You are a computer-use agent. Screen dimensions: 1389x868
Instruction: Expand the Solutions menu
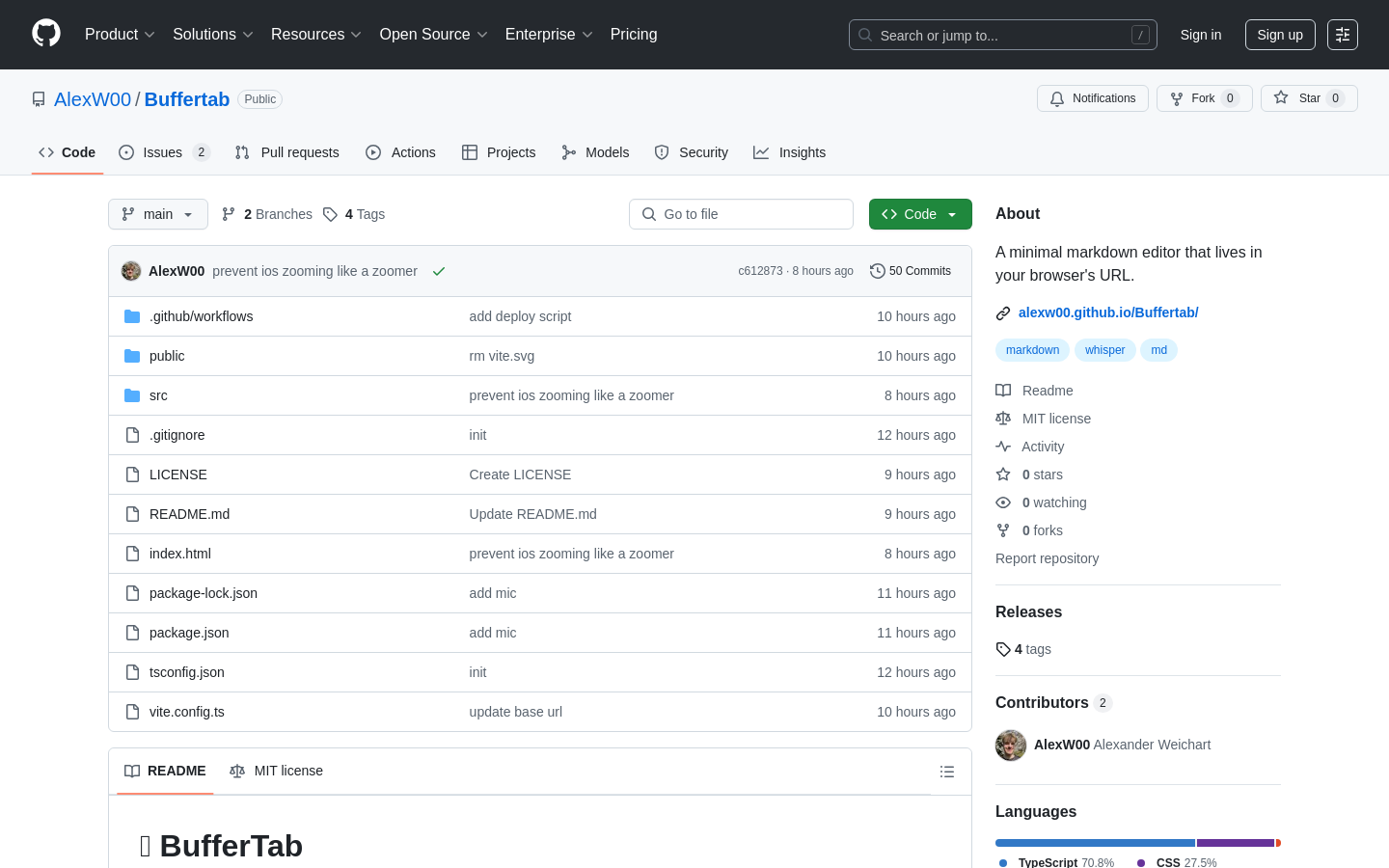[x=213, y=35]
